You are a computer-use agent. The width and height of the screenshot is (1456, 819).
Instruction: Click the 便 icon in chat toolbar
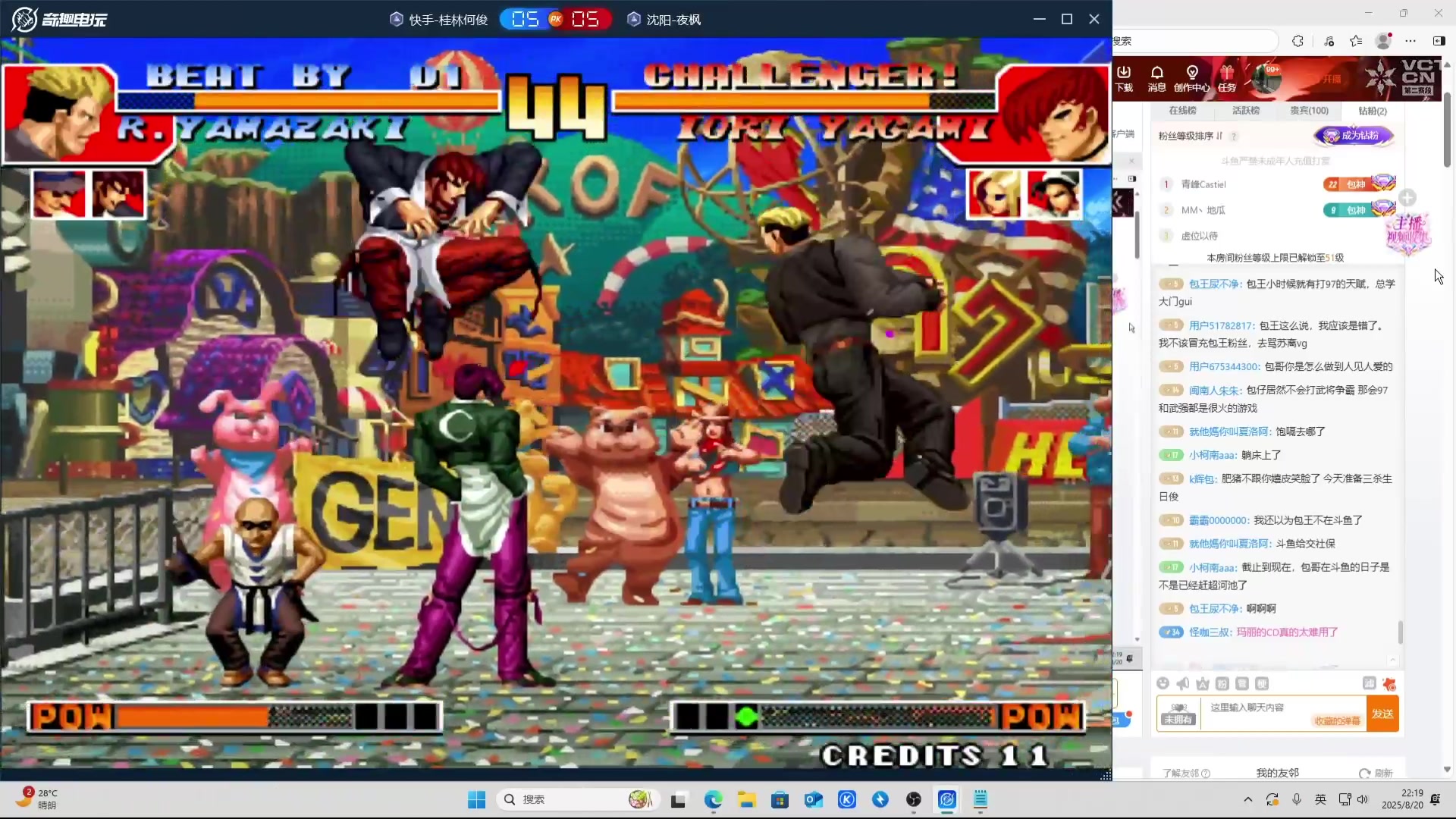pos(1261,683)
